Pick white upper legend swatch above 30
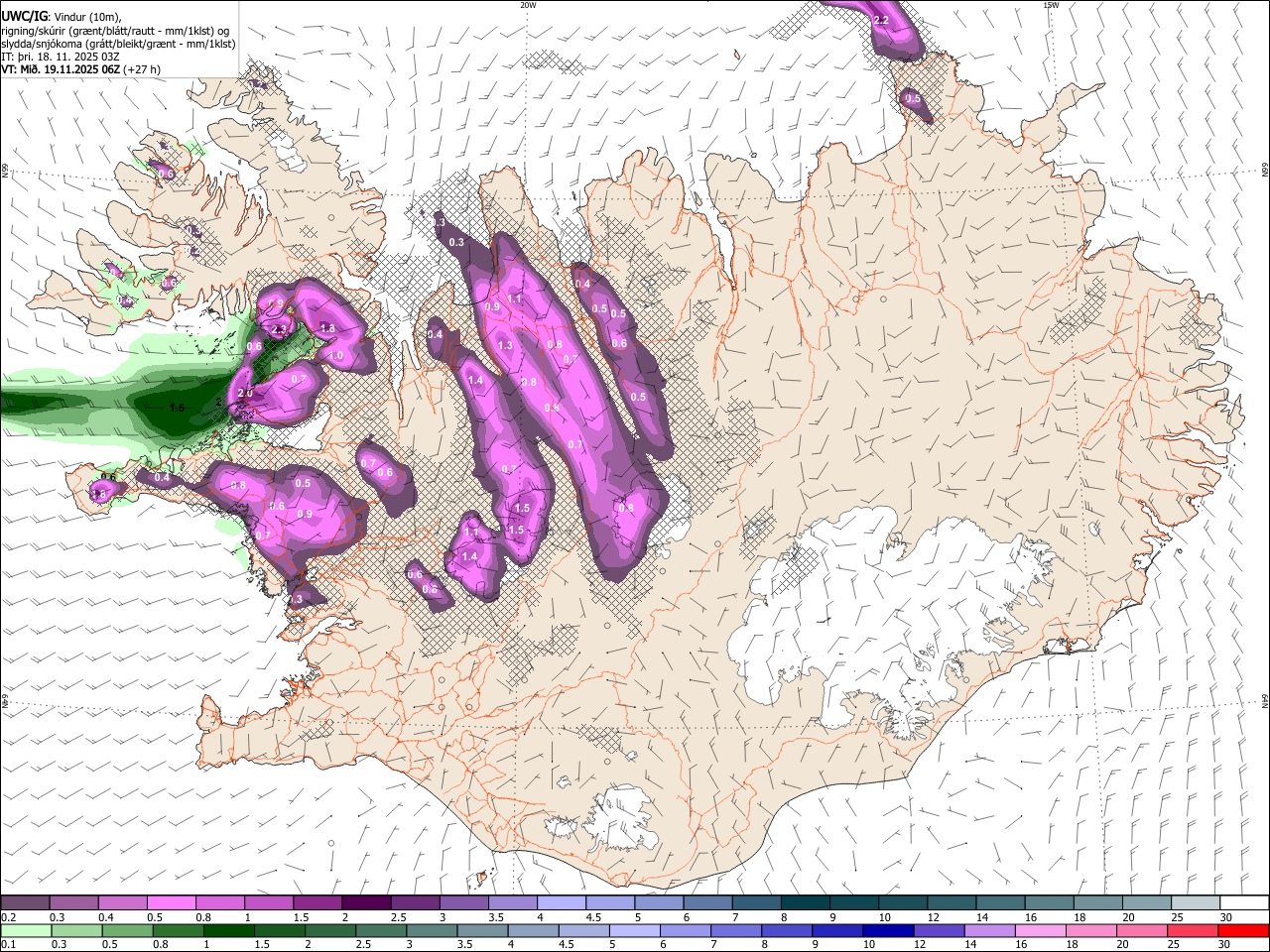The width and height of the screenshot is (1270, 952). click(x=1245, y=903)
